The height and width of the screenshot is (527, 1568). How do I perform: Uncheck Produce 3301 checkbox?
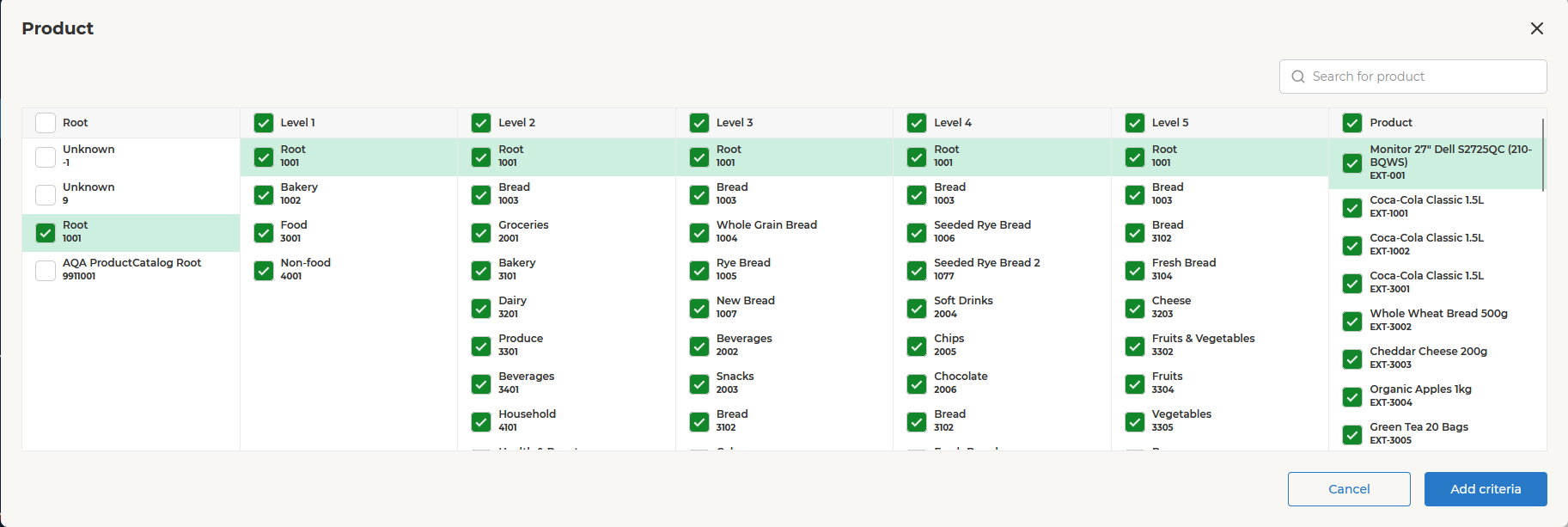tap(481, 346)
